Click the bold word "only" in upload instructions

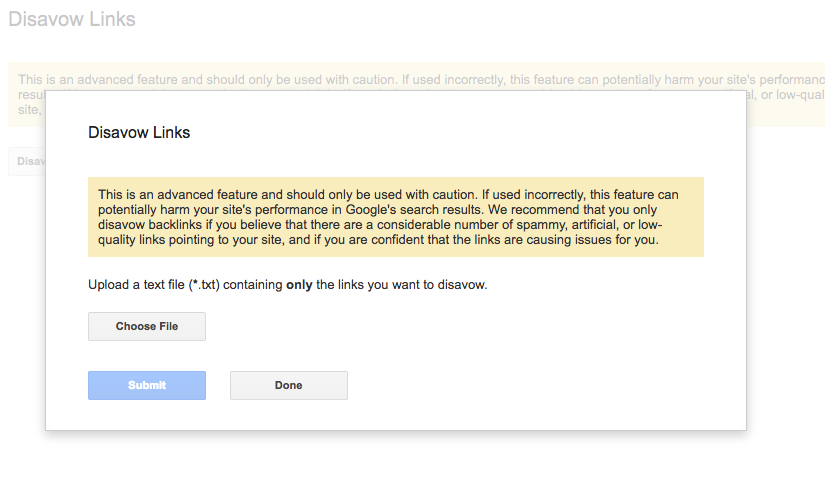click(x=299, y=285)
